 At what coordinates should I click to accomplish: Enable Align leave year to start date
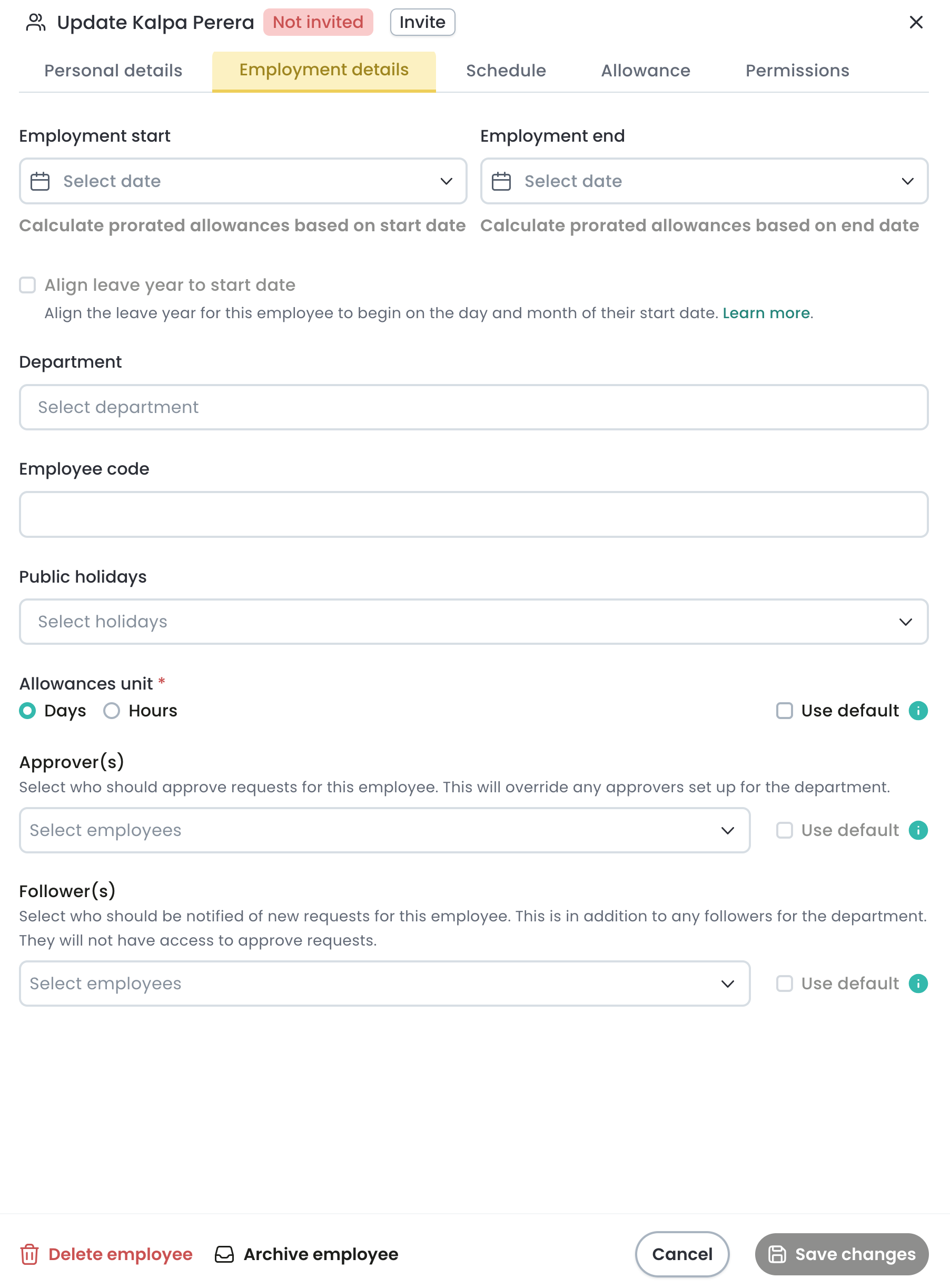pyautogui.click(x=27, y=285)
